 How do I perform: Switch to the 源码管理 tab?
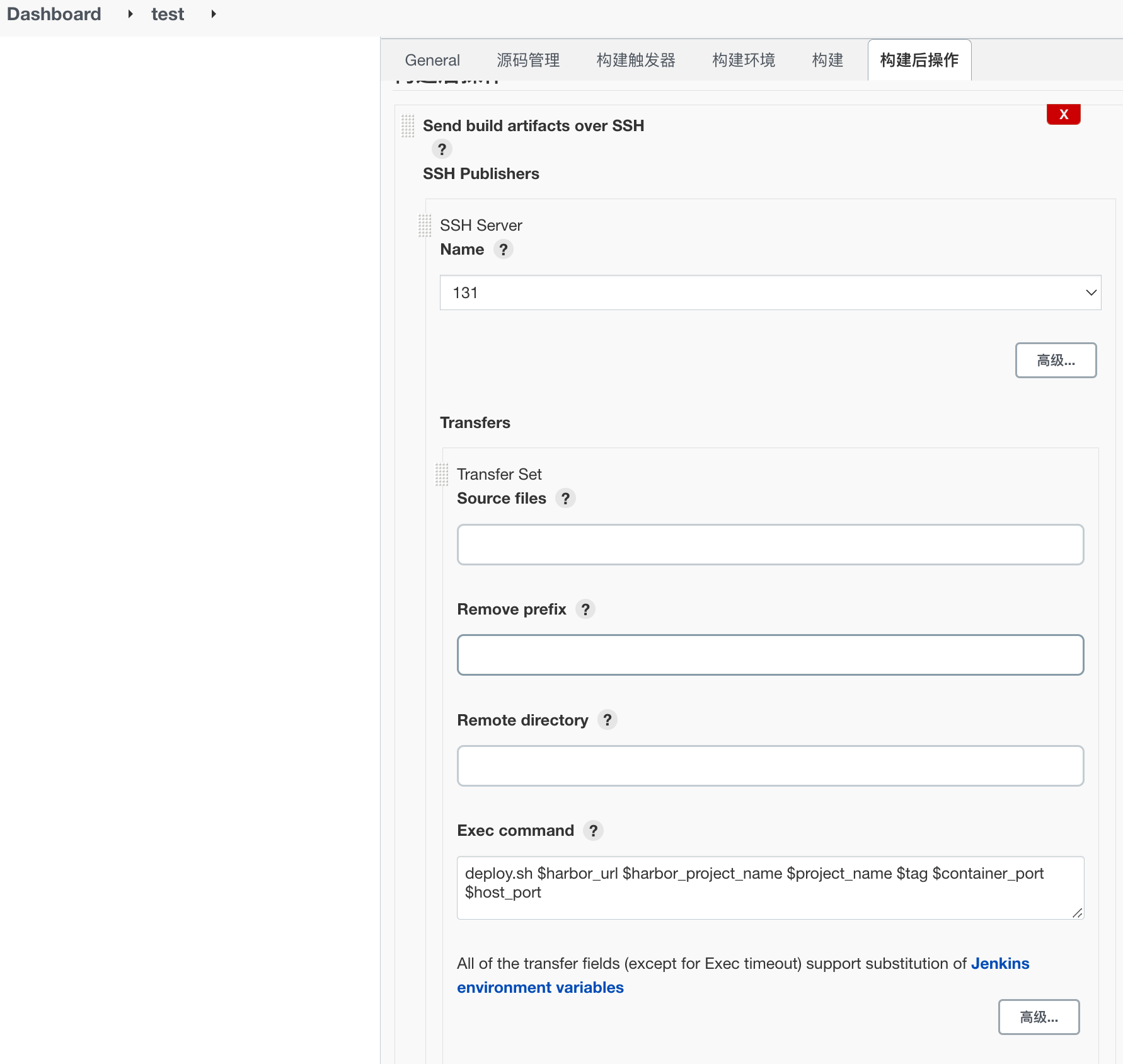tap(528, 60)
